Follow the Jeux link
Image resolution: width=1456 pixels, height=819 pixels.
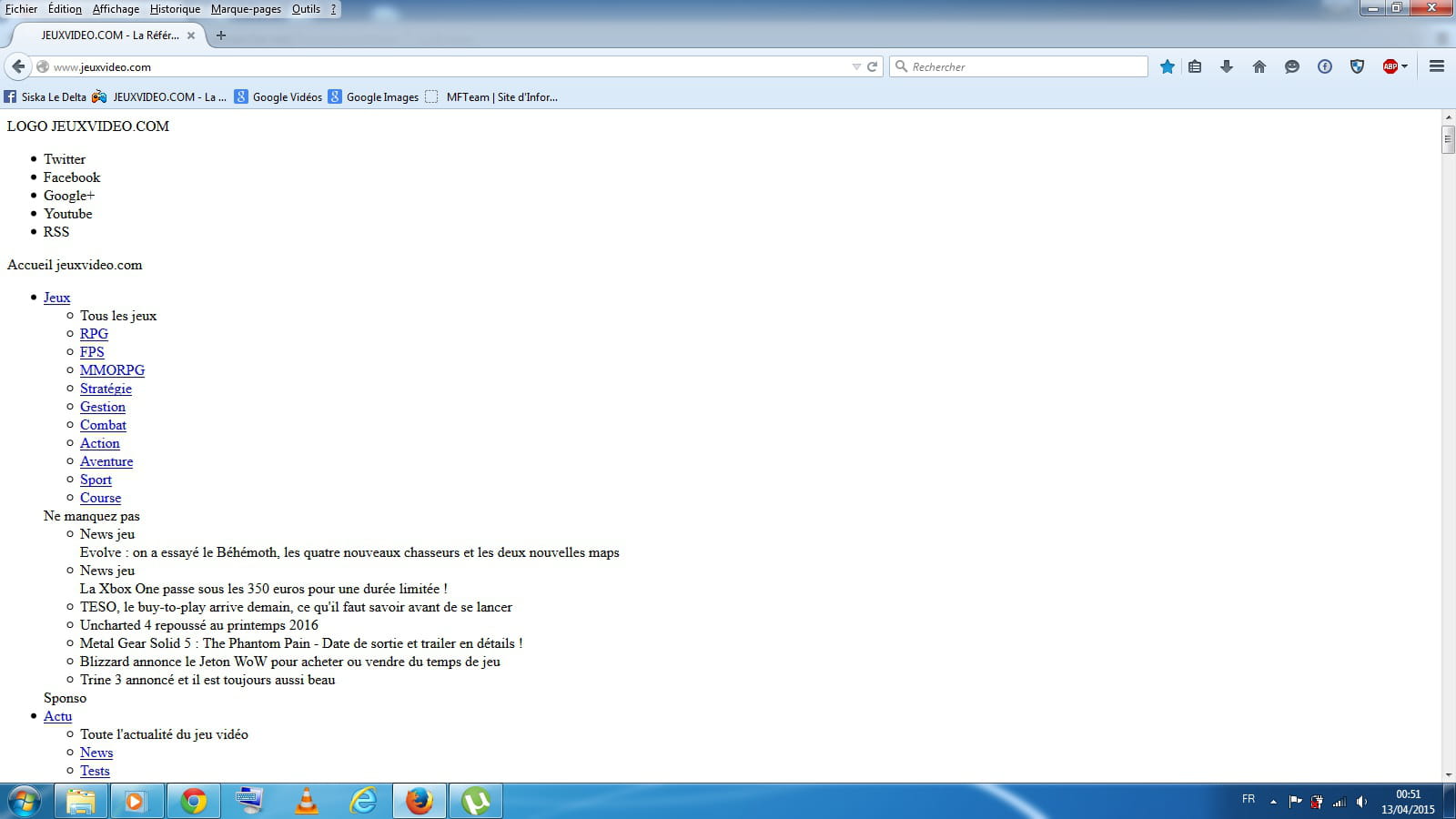(56, 298)
